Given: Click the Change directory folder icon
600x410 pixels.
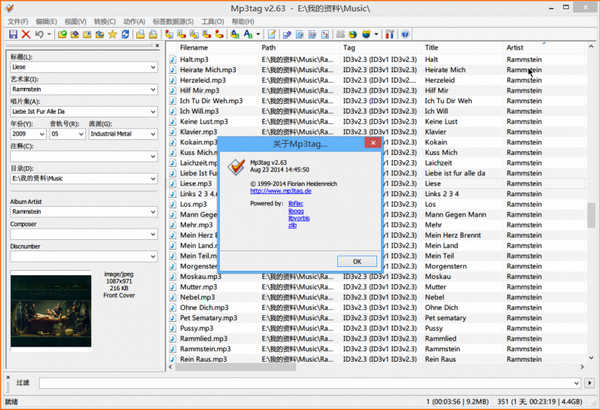Looking at the screenshot, I should point(62,34).
